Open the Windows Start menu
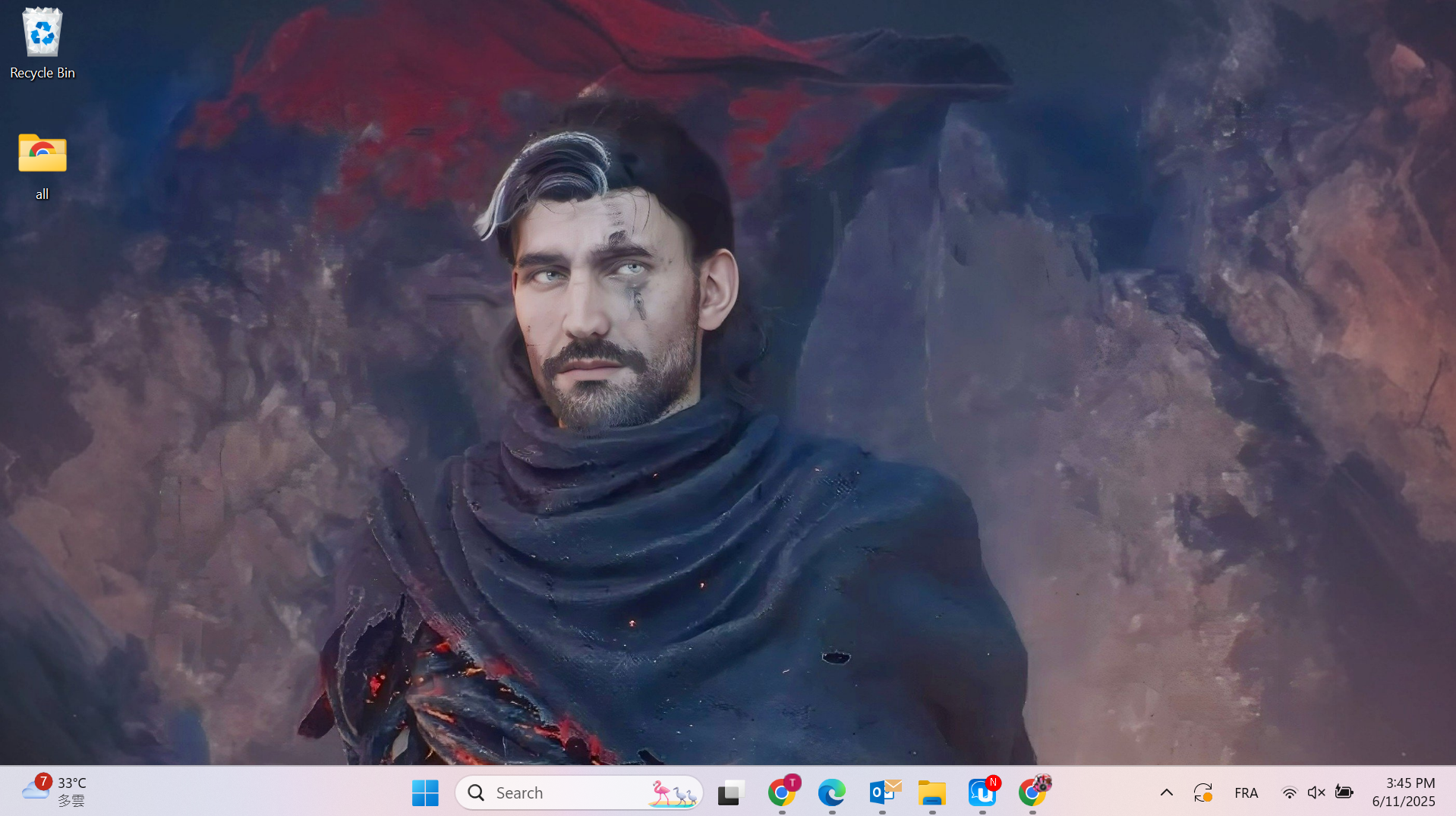Viewport: 1456px width, 816px height. (425, 792)
